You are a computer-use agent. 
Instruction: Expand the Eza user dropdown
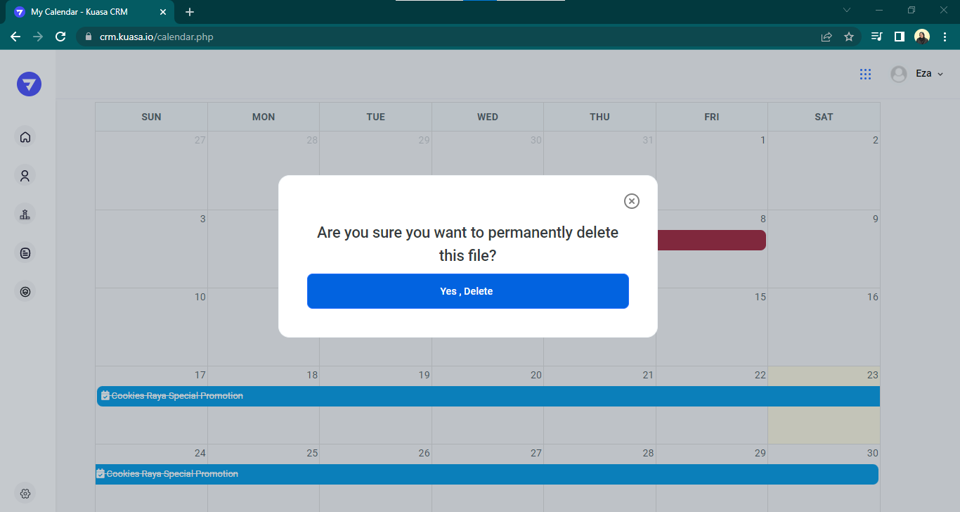[x=929, y=74]
